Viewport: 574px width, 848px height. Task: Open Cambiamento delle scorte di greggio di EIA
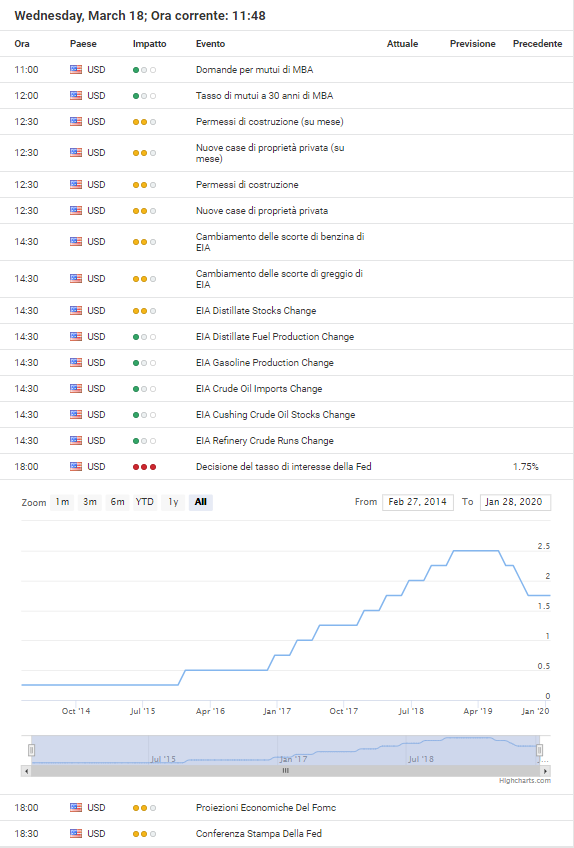coord(279,279)
